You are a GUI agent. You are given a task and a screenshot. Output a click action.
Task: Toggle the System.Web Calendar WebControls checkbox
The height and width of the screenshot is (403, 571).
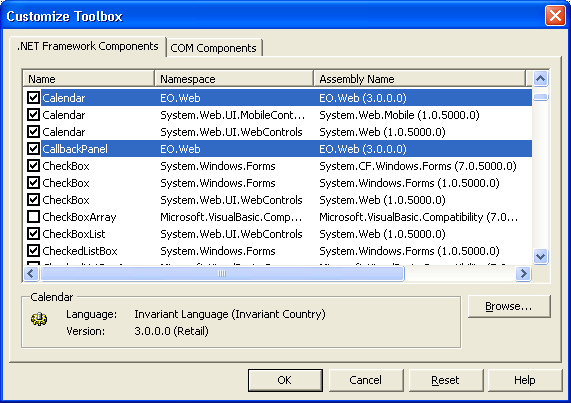[x=34, y=132]
